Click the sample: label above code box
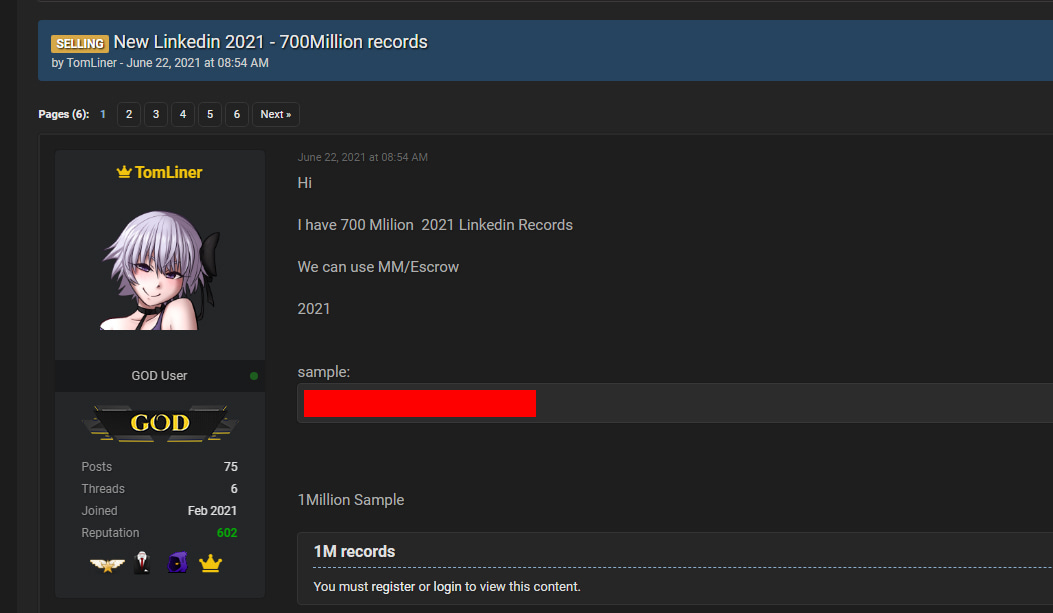The height and width of the screenshot is (613, 1053). tap(324, 372)
